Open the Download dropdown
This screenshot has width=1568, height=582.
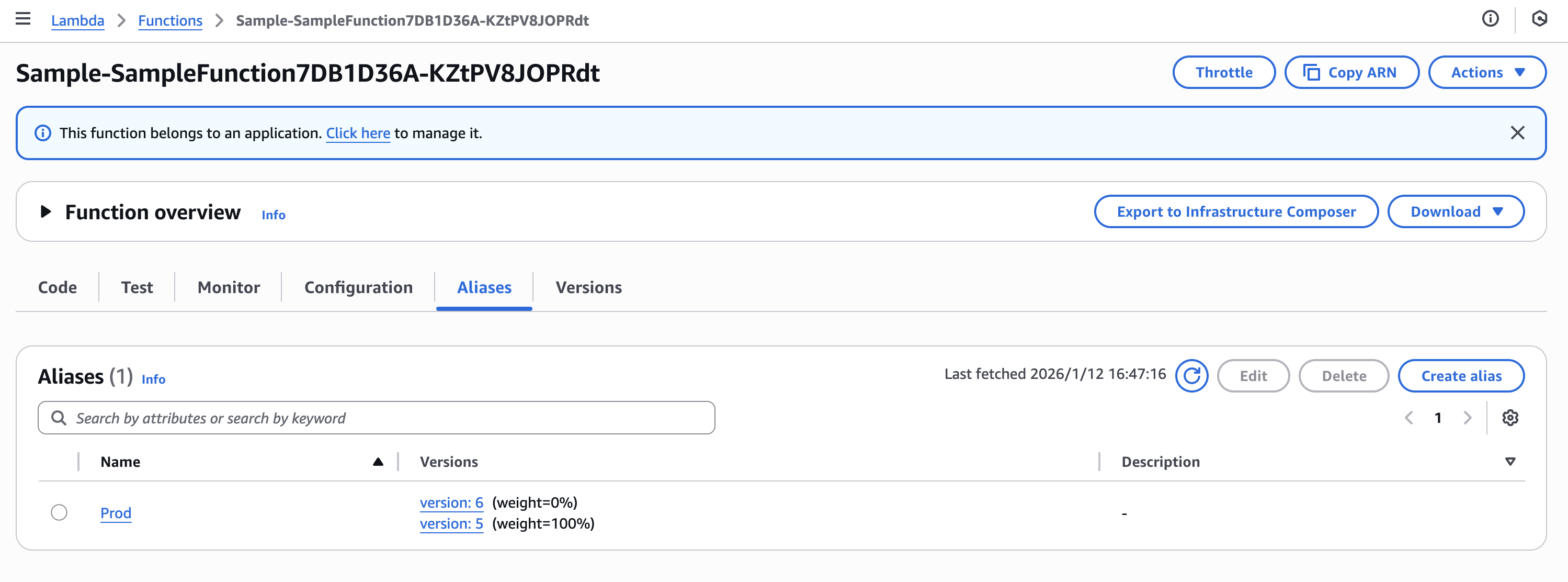pyautogui.click(x=1456, y=211)
